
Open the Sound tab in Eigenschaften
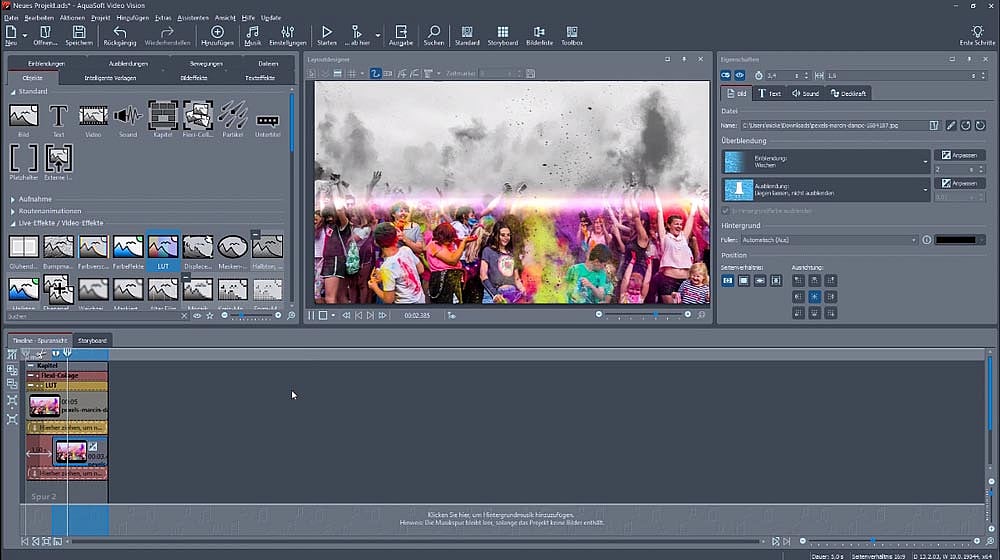[x=805, y=93]
